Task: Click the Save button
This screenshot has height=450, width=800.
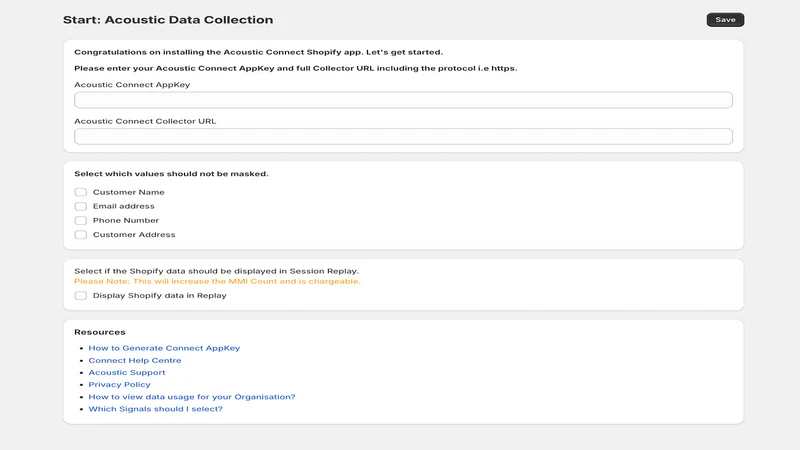Action: [x=725, y=20]
